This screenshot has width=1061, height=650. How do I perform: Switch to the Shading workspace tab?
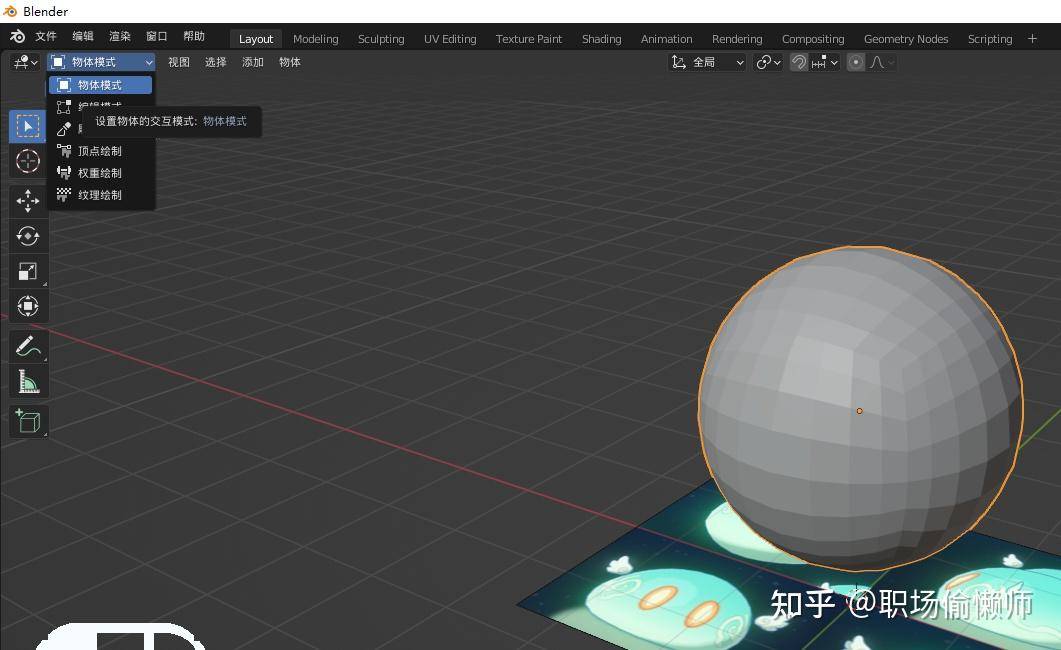click(602, 39)
